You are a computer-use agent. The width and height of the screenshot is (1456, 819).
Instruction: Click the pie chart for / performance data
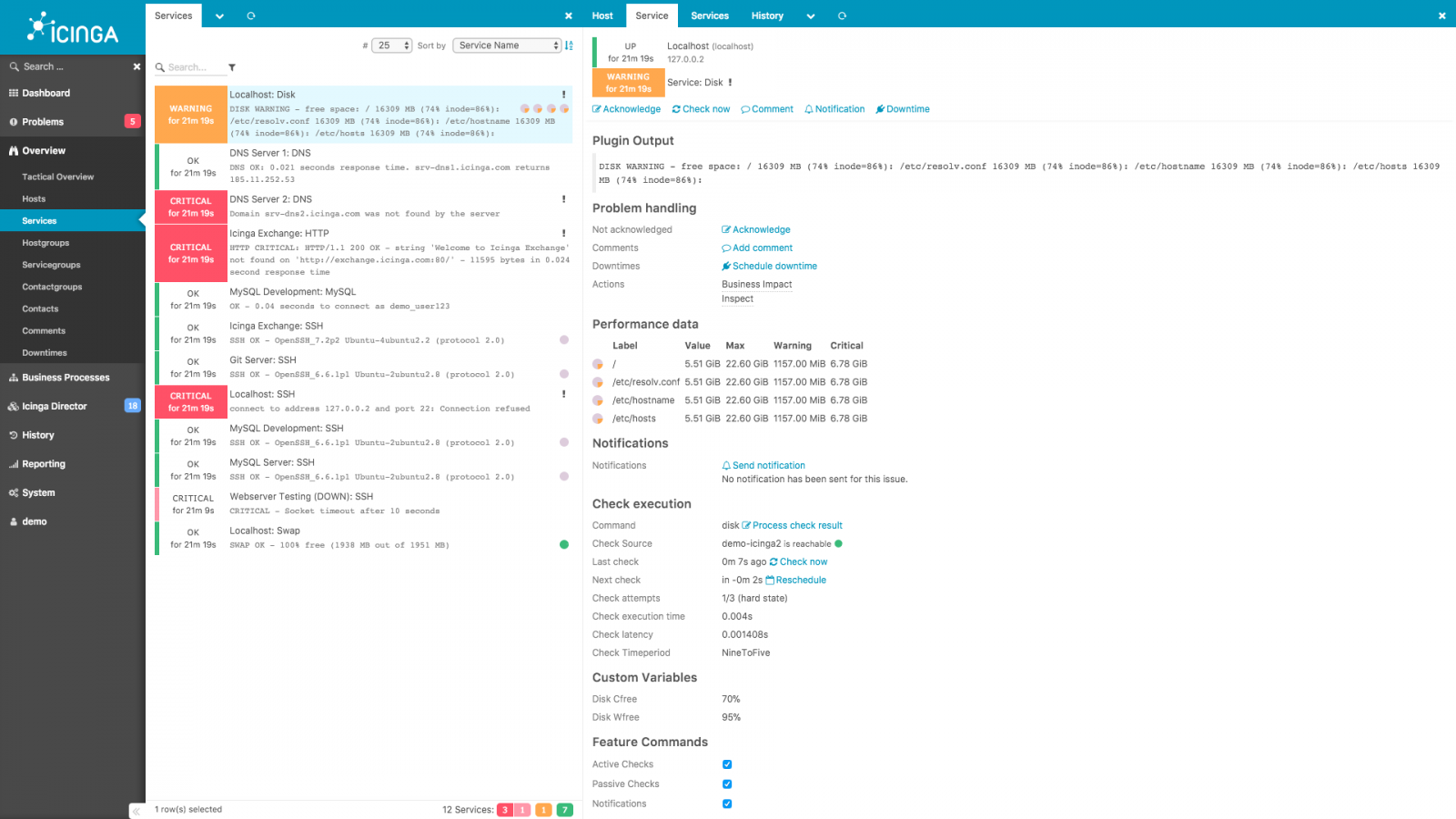pos(598,364)
